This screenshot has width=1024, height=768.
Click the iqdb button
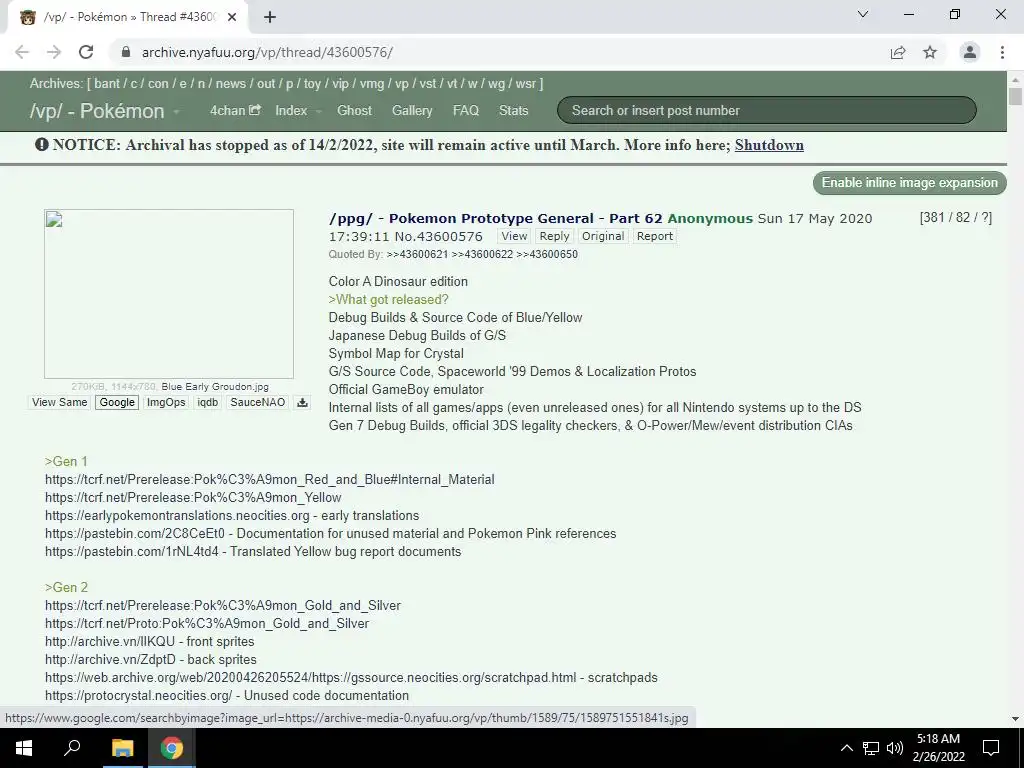(208, 402)
